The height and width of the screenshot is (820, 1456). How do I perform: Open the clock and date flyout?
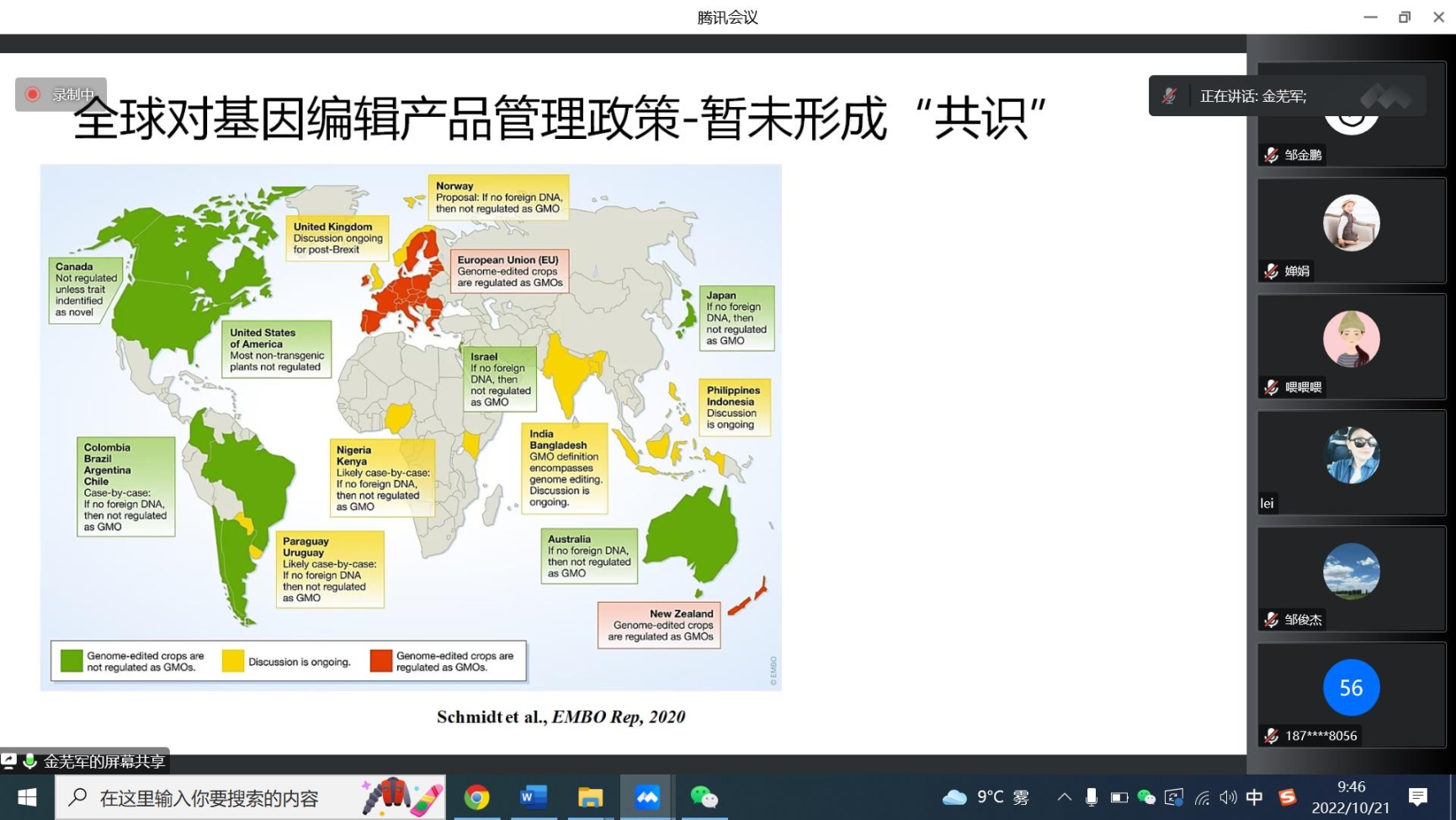click(x=1351, y=797)
